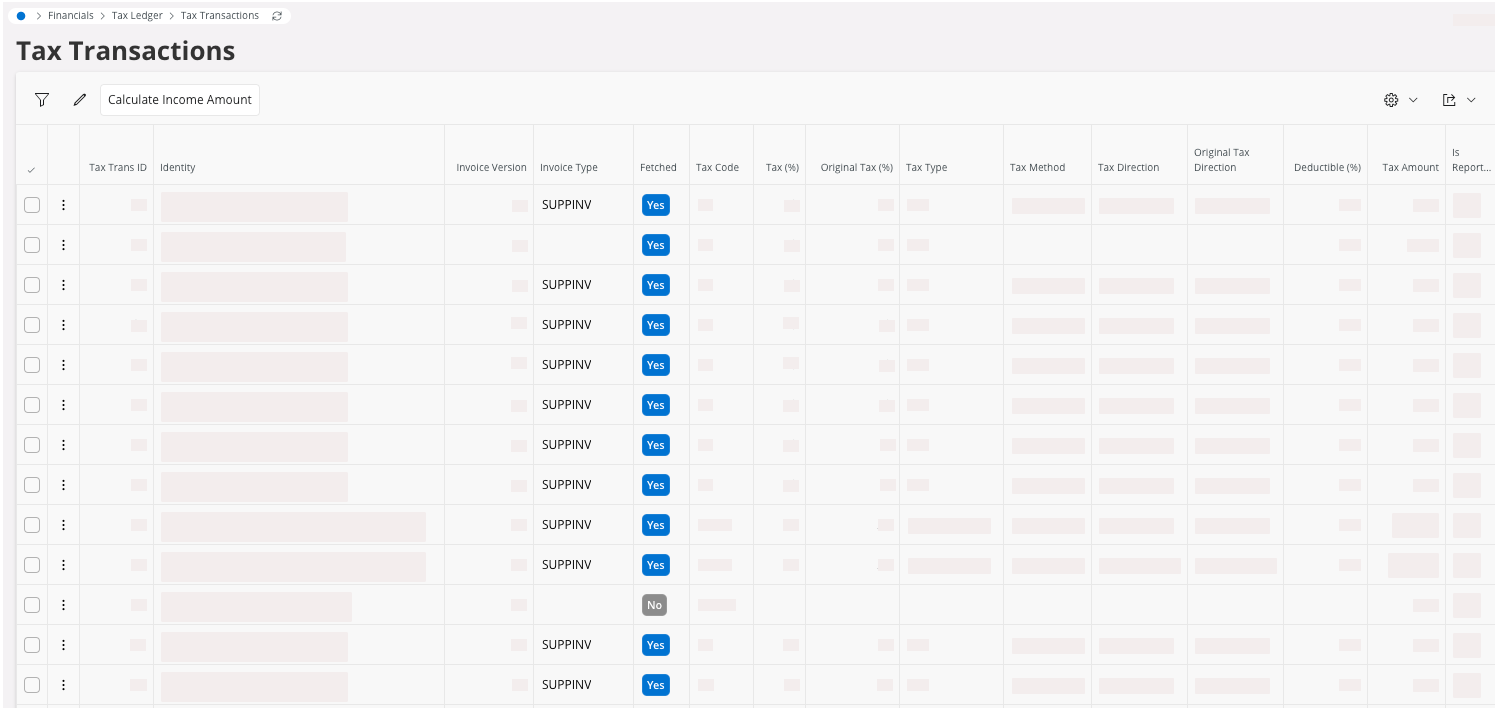Click the Invoice Type column header
The height and width of the screenshot is (711, 1497).
[568, 167]
